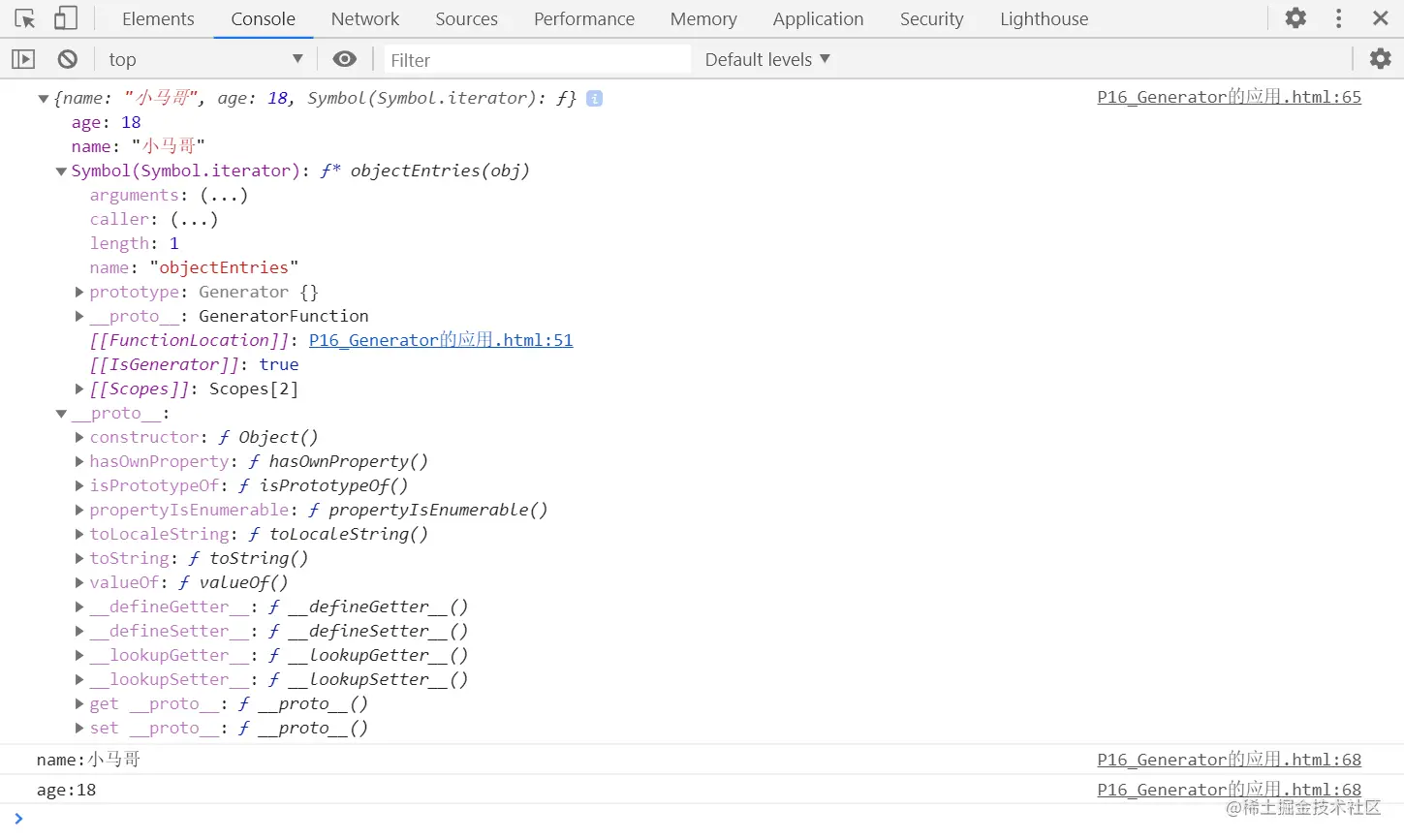Toggle the device toolbar icon
This screenshot has height=840, width=1404.
tap(65, 18)
